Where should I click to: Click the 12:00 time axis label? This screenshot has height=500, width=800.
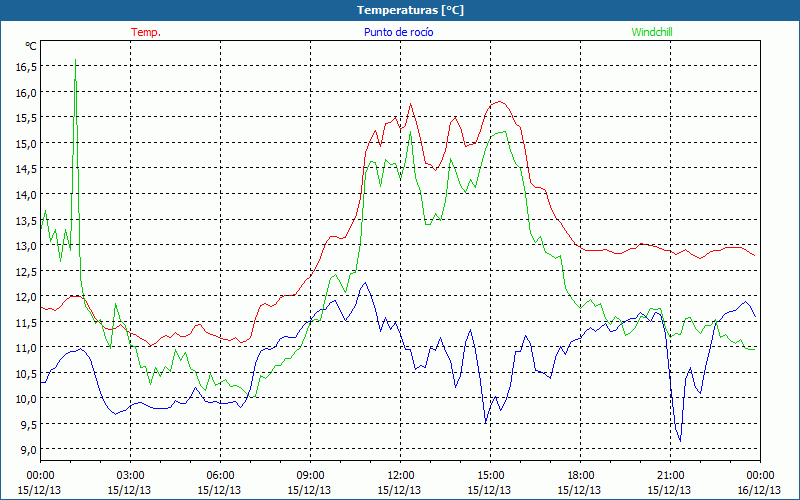[x=401, y=476]
